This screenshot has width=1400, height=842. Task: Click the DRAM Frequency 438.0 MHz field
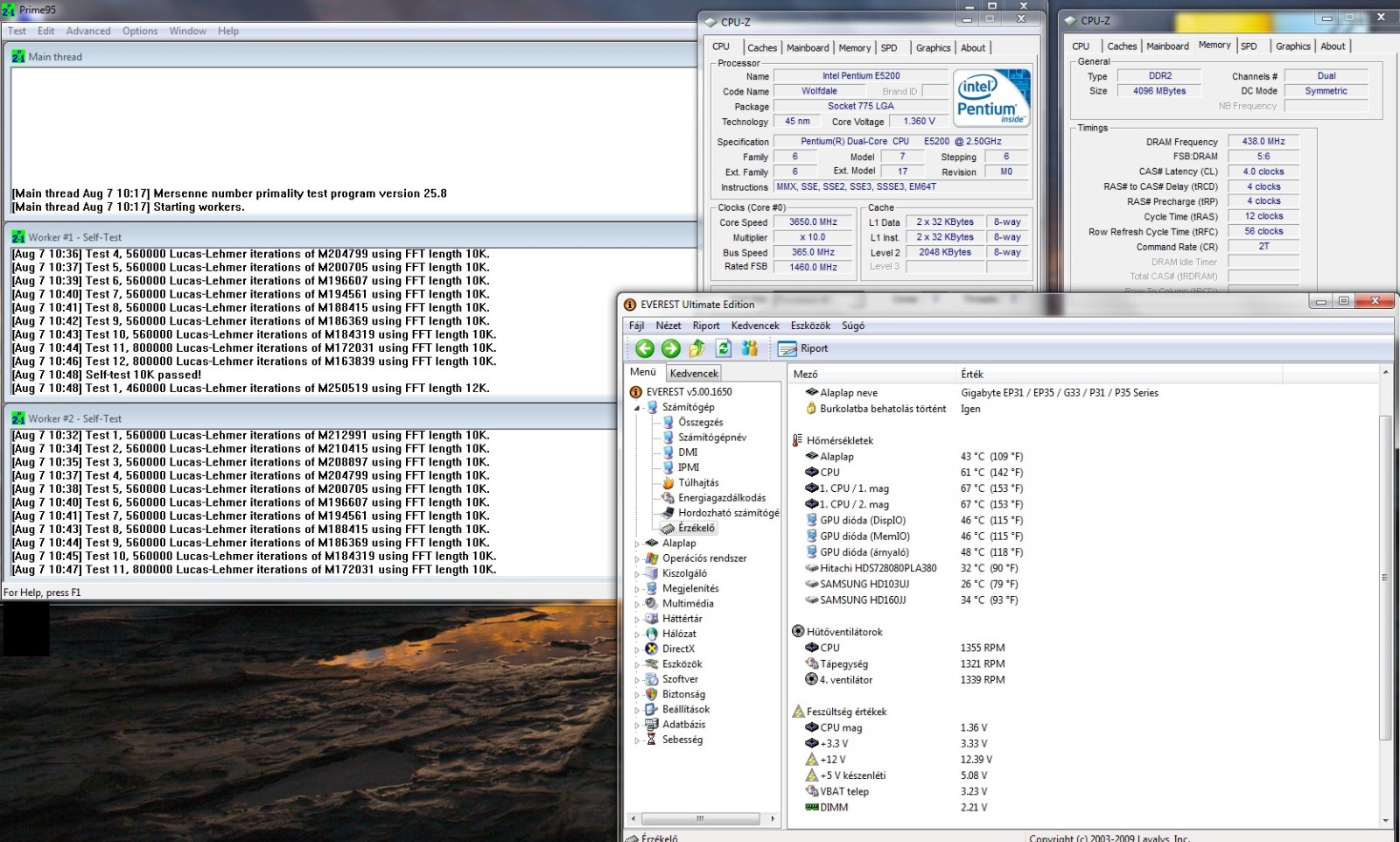point(1263,141)
